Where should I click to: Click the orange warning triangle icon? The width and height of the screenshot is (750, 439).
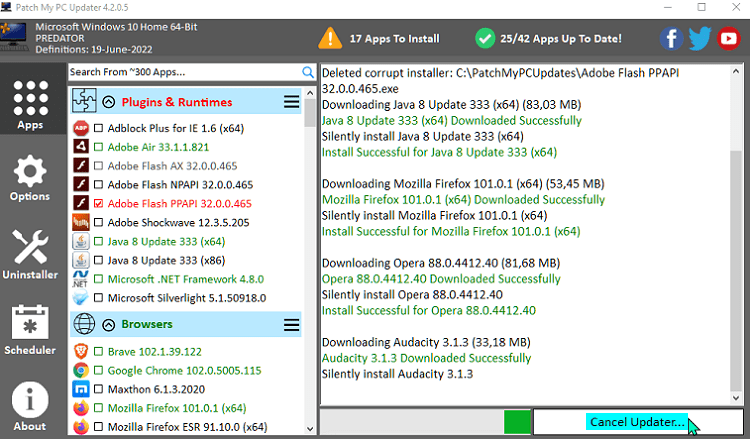pos(330,38)
